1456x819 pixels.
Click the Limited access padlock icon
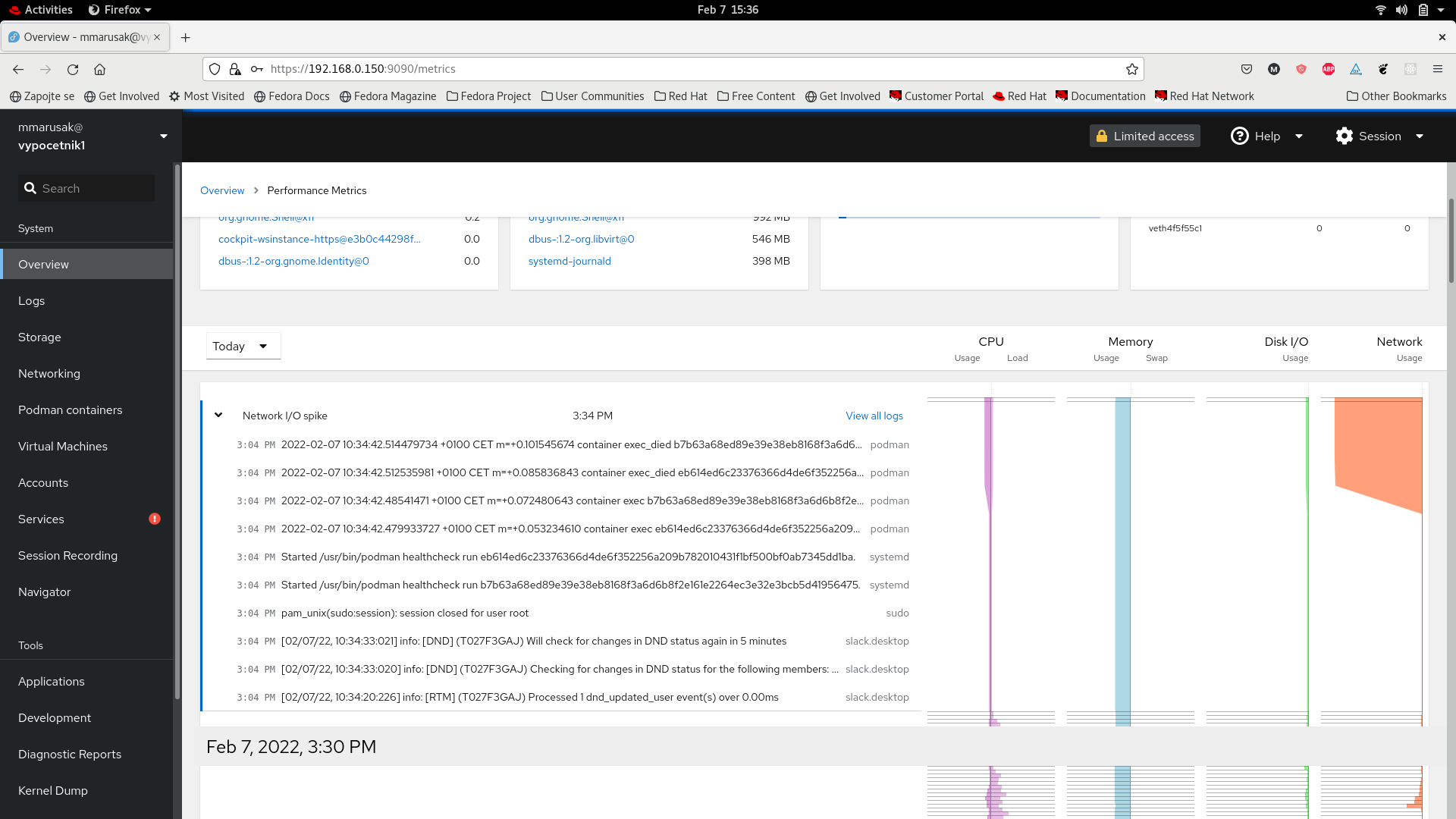point(1103,136)
